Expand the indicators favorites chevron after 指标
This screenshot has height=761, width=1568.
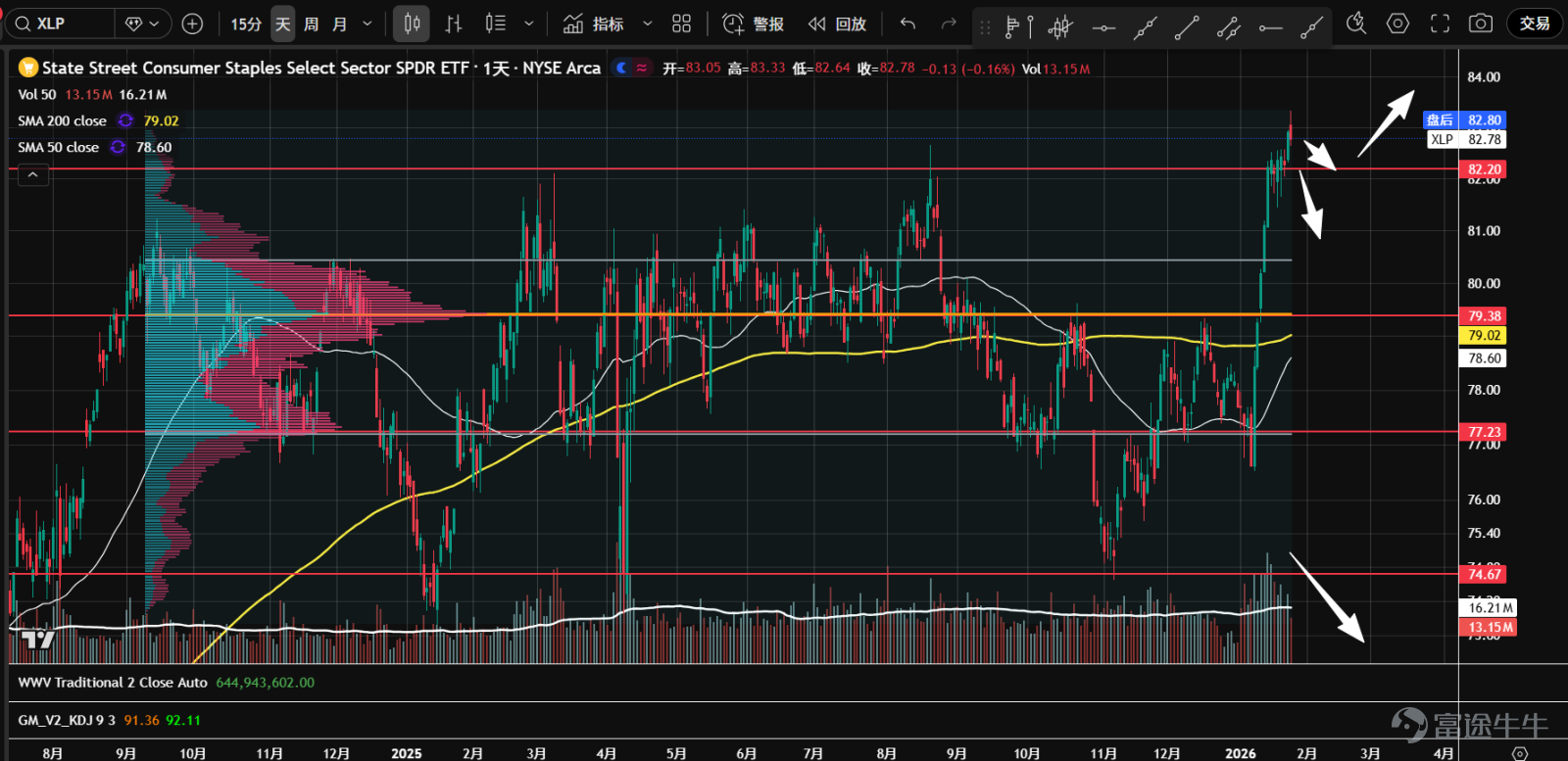click(647, 24)
